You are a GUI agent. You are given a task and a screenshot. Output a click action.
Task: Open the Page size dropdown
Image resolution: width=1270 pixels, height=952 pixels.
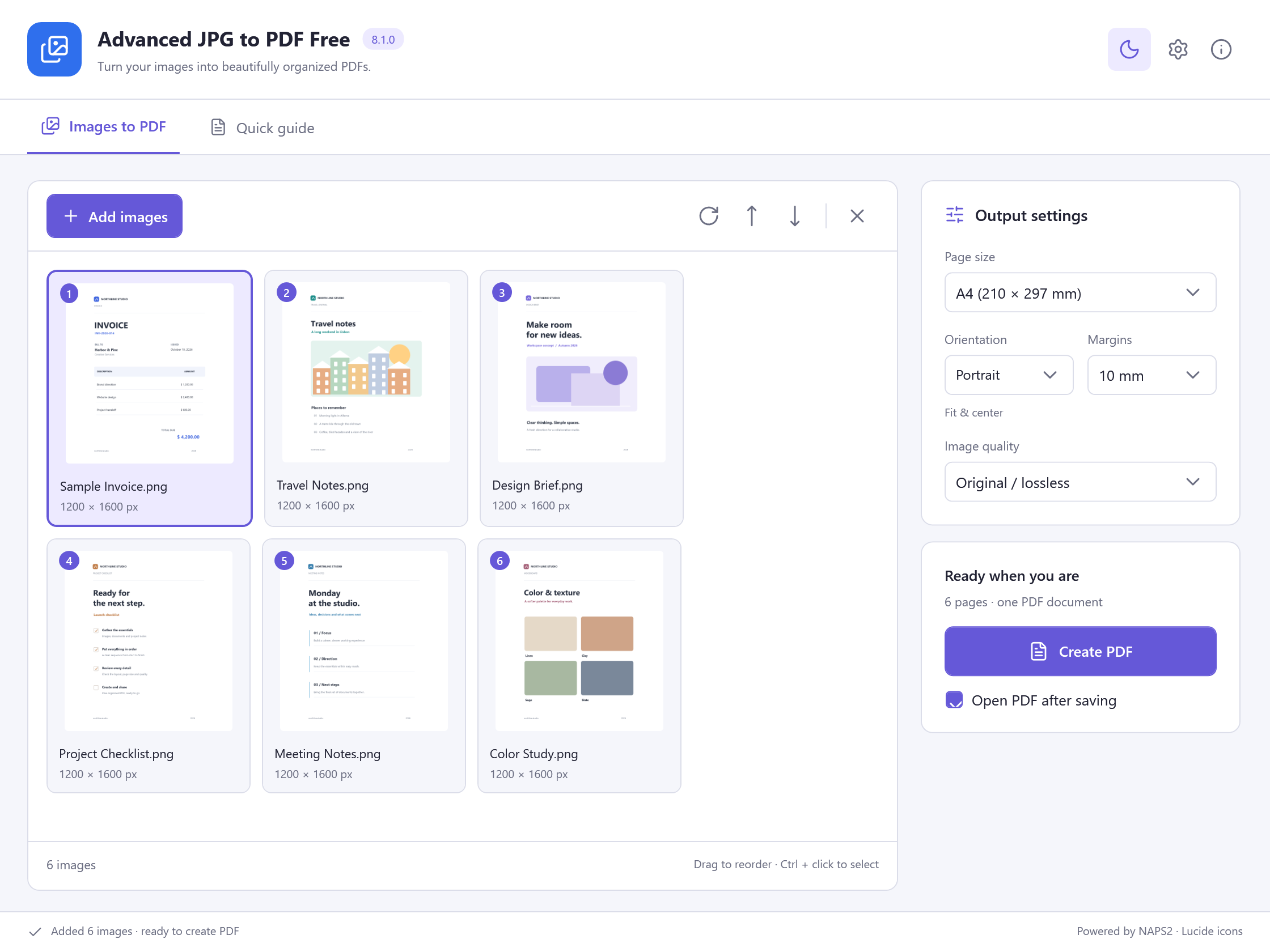1080,292
